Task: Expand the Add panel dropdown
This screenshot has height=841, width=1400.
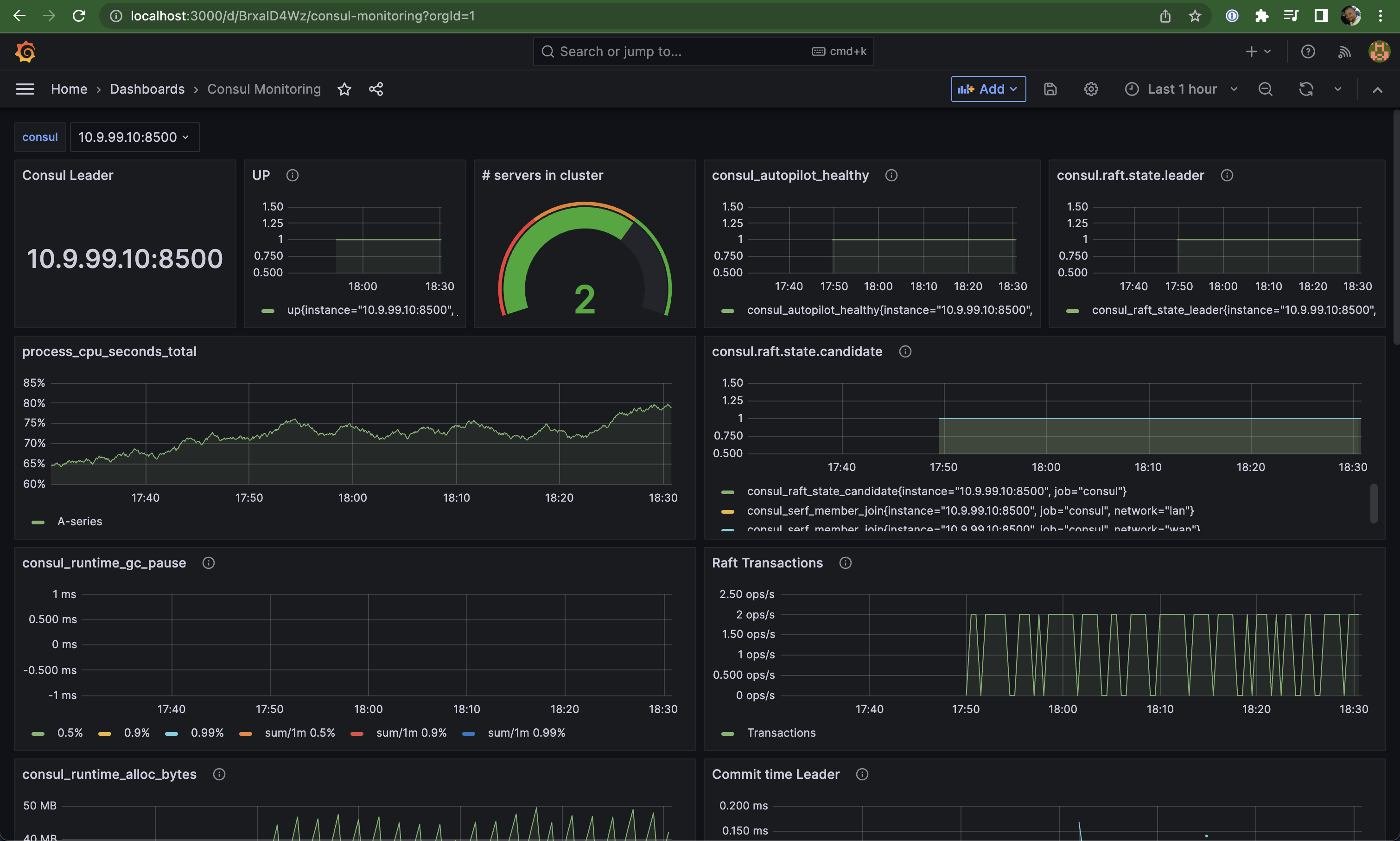Action: pos(988,89)
